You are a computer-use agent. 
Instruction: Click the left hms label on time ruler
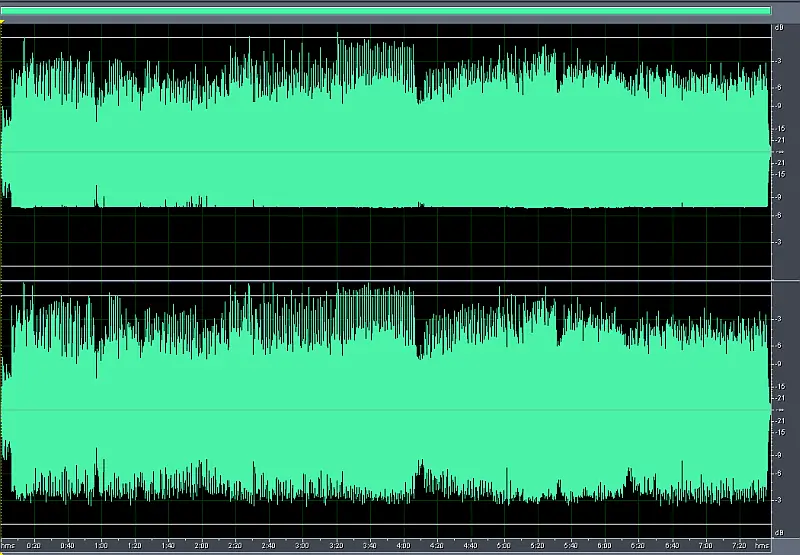coord(8,546)
